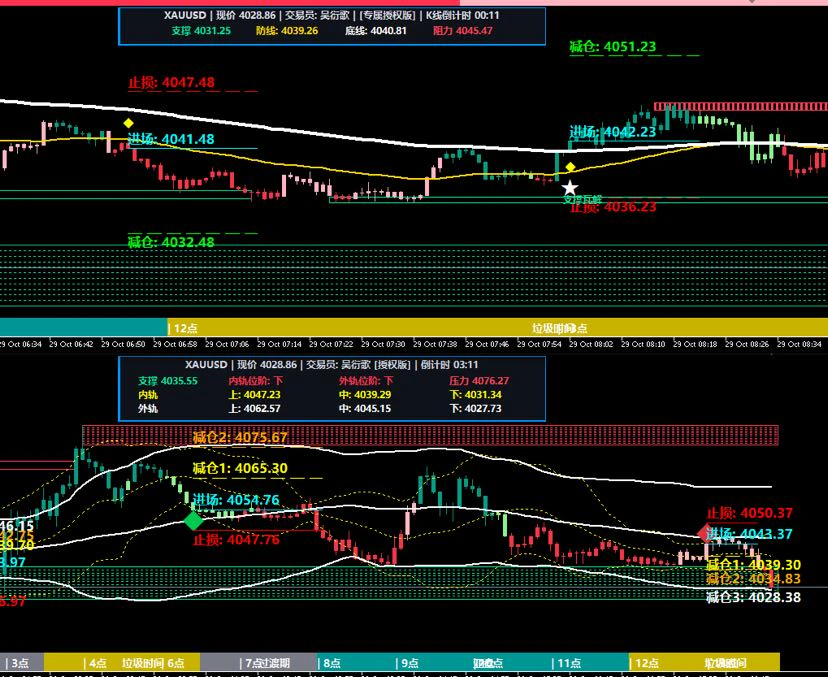Select the 减仓2: 4075.67 label
The width and height of the screenshot is (828, 677).
[240, 437]
